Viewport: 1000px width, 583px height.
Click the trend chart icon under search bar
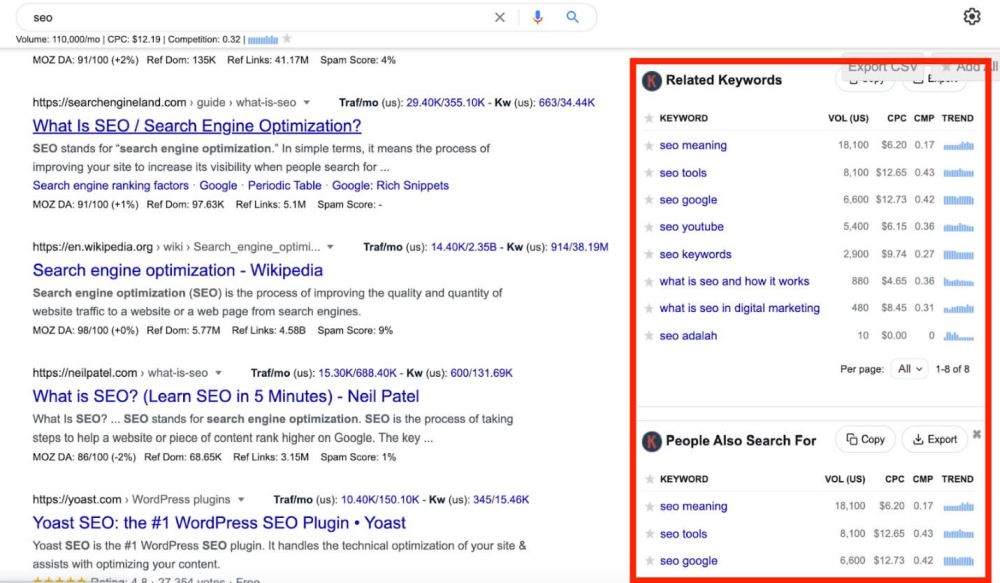click(262, 39)
